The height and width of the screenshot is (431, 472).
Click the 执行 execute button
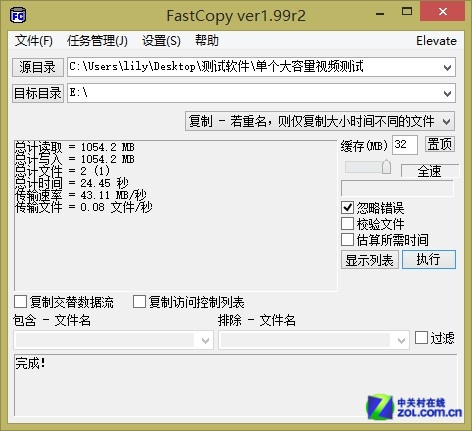(x=429, y=259)
